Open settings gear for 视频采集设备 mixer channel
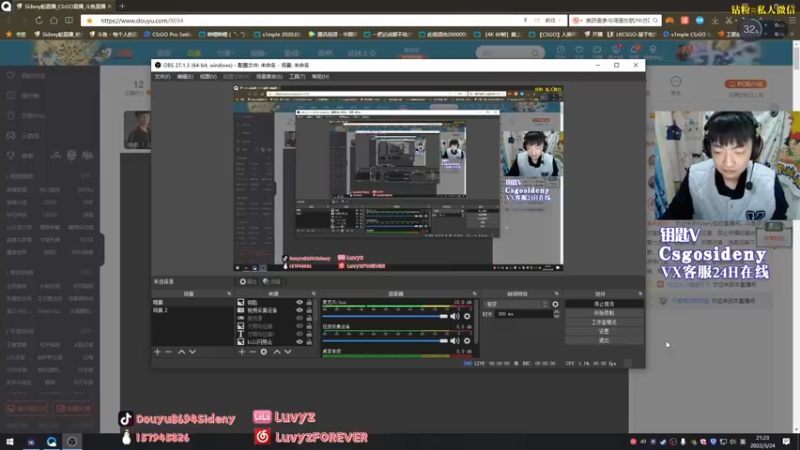Viewport: 800px width, 450px height. pos(467,341)
